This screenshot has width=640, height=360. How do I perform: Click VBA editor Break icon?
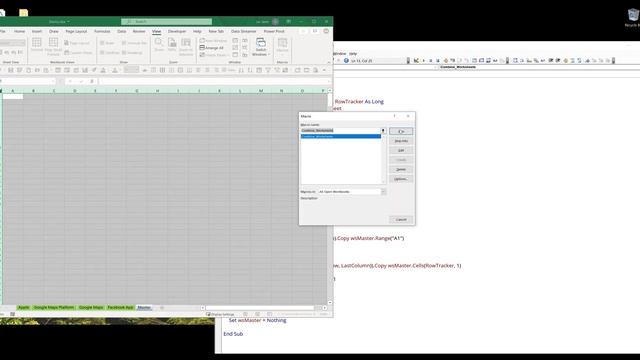coord(430,60)
